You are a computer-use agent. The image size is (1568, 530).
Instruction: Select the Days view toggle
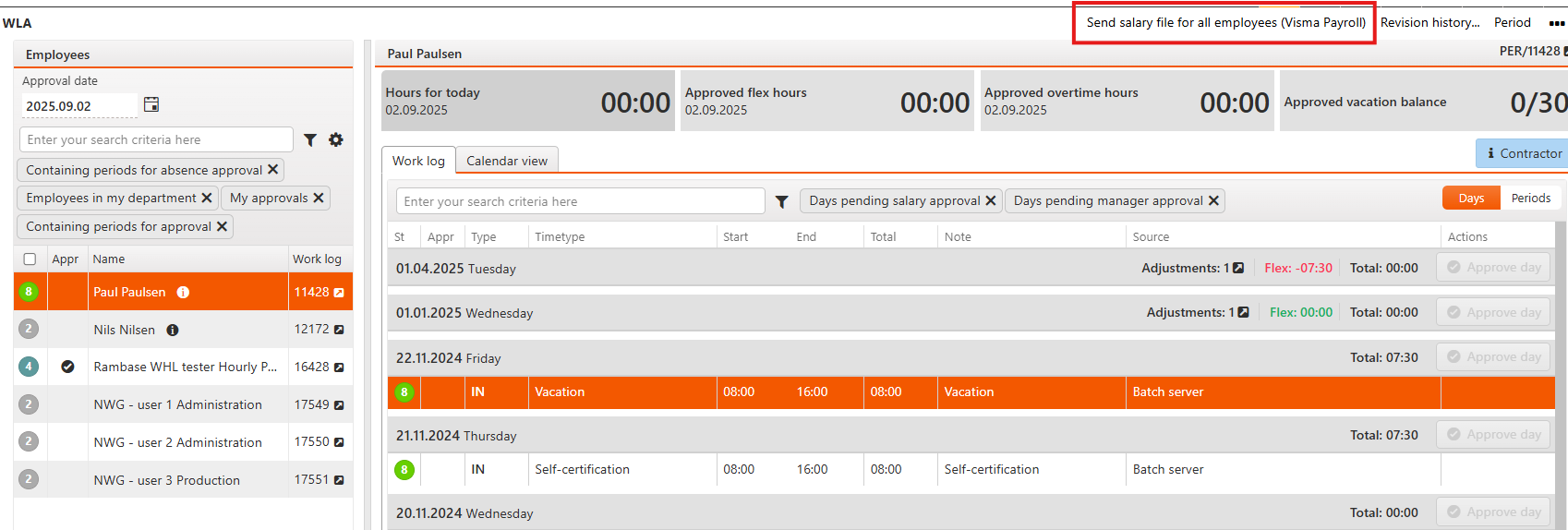coord(1471,199)
